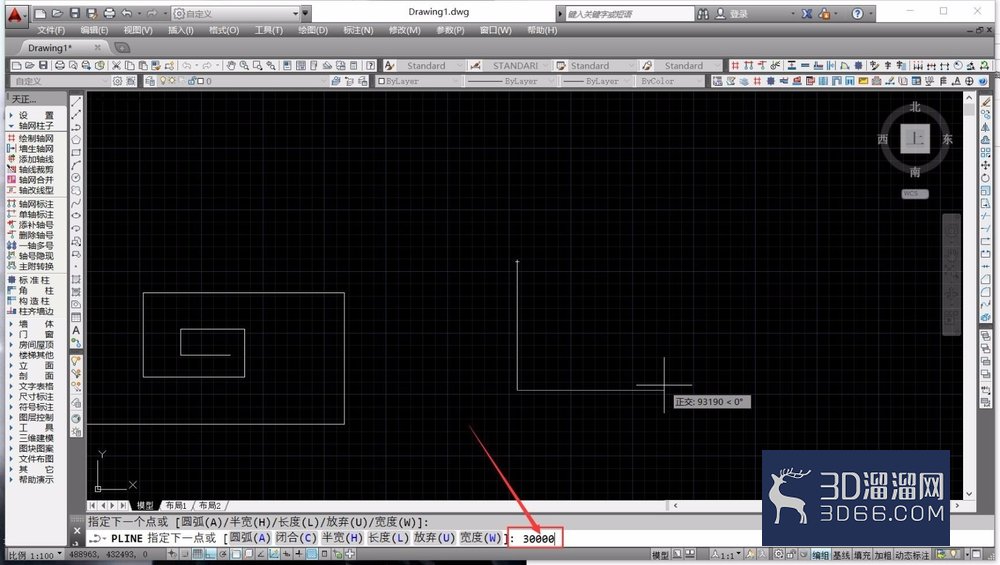Choose 宽度(W) option in command line

coord(480,538)
